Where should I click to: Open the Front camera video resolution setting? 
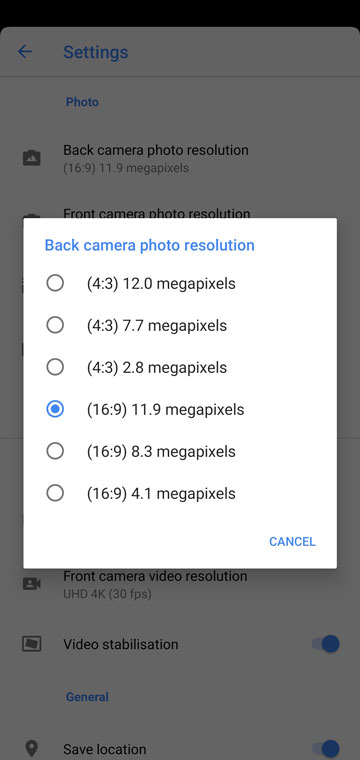tap(180, 584)
